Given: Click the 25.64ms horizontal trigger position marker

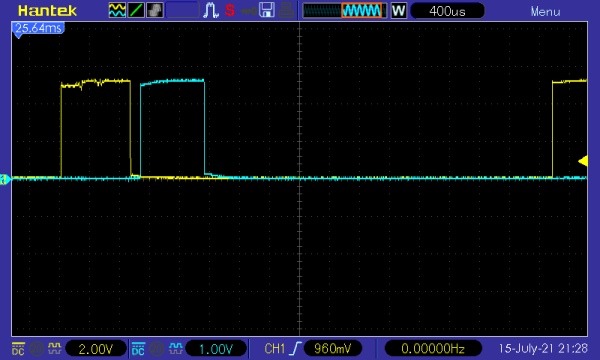Looking at the screenshot, I should (x=38, y=28).
